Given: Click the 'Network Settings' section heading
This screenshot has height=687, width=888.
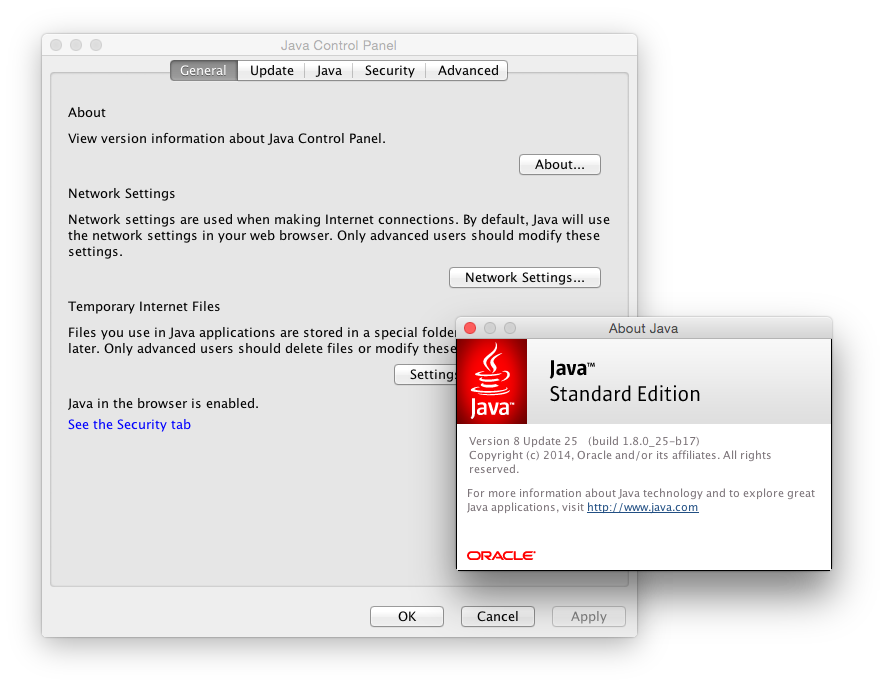Looking at the screenshot, I should click(x=121, y=194).
